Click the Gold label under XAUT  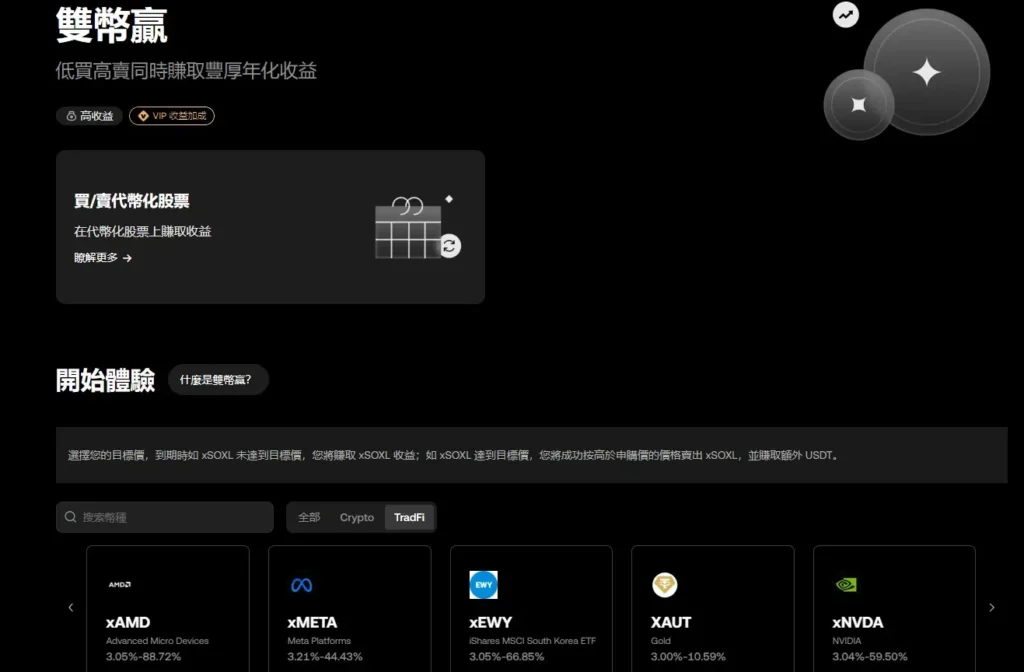(x=660, y=641)
